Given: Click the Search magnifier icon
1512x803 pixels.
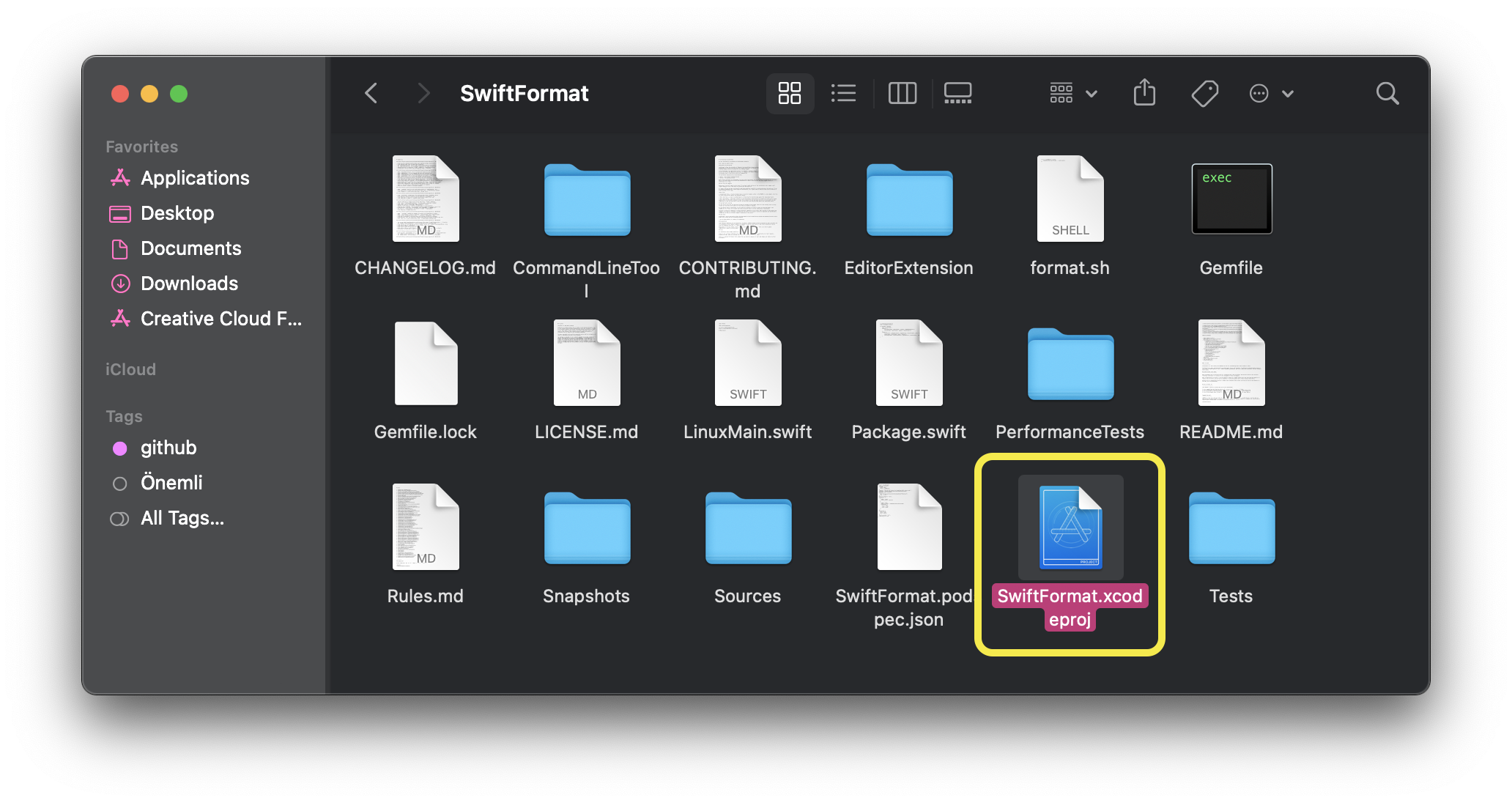Looking at the screenshot, I should tap(1387, 93).
